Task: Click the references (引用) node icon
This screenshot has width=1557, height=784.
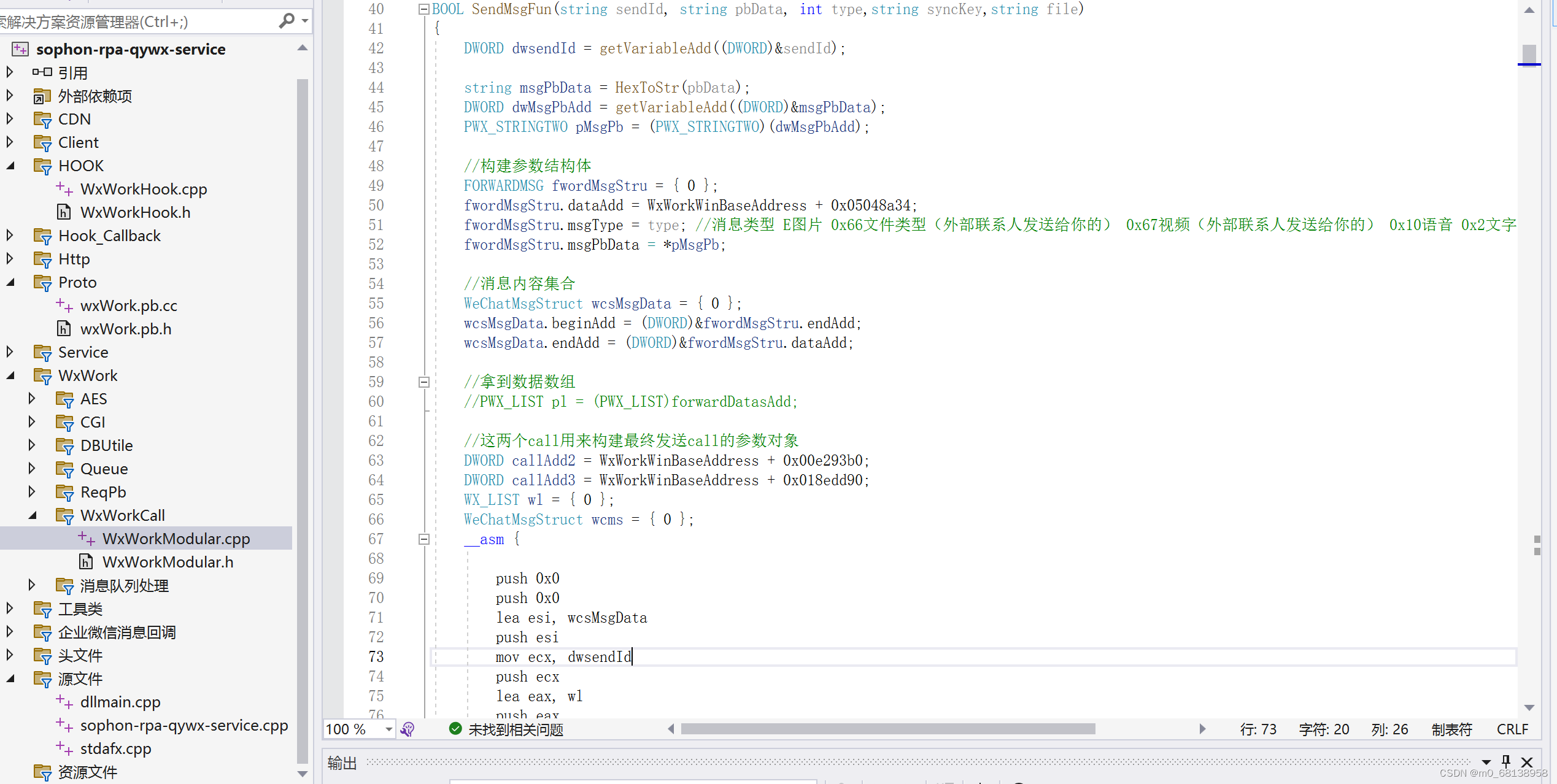Action: 42,72
